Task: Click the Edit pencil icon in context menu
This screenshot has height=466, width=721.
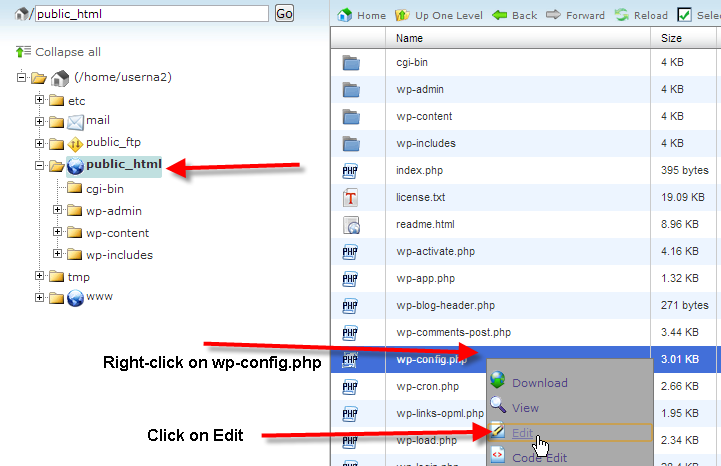Action: (x=498, y=431)
